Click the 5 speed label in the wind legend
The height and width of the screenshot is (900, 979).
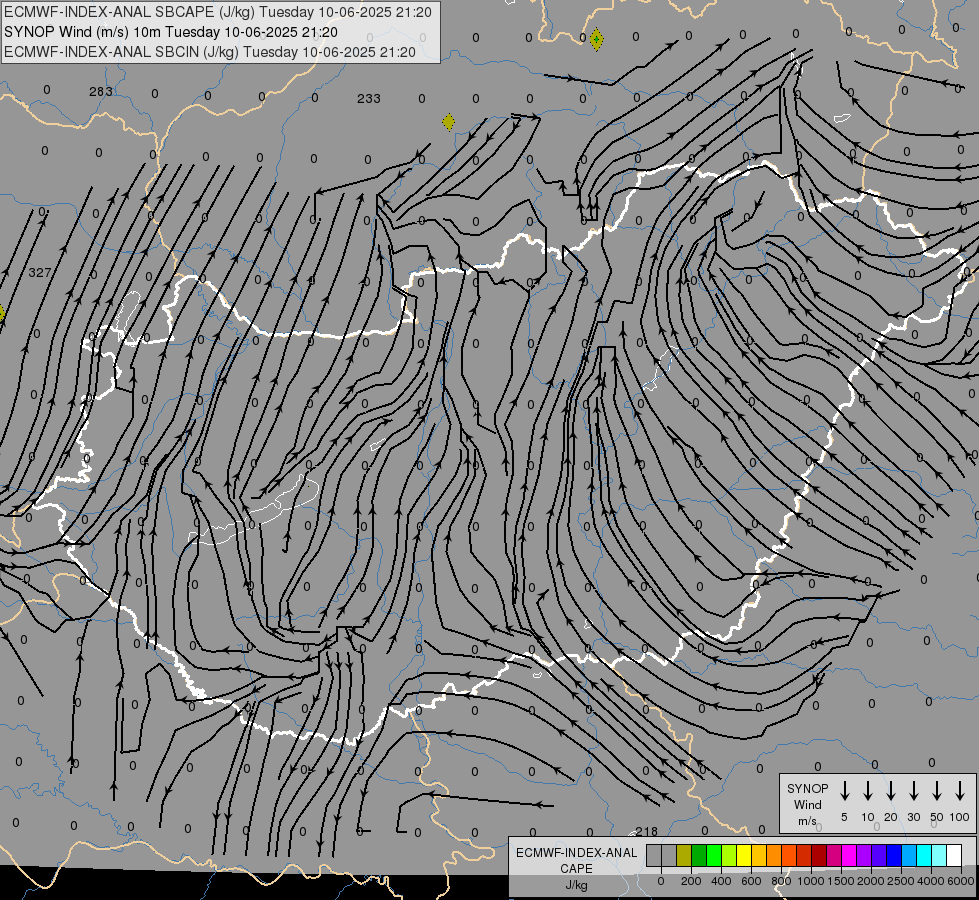(x=844, y=817)
